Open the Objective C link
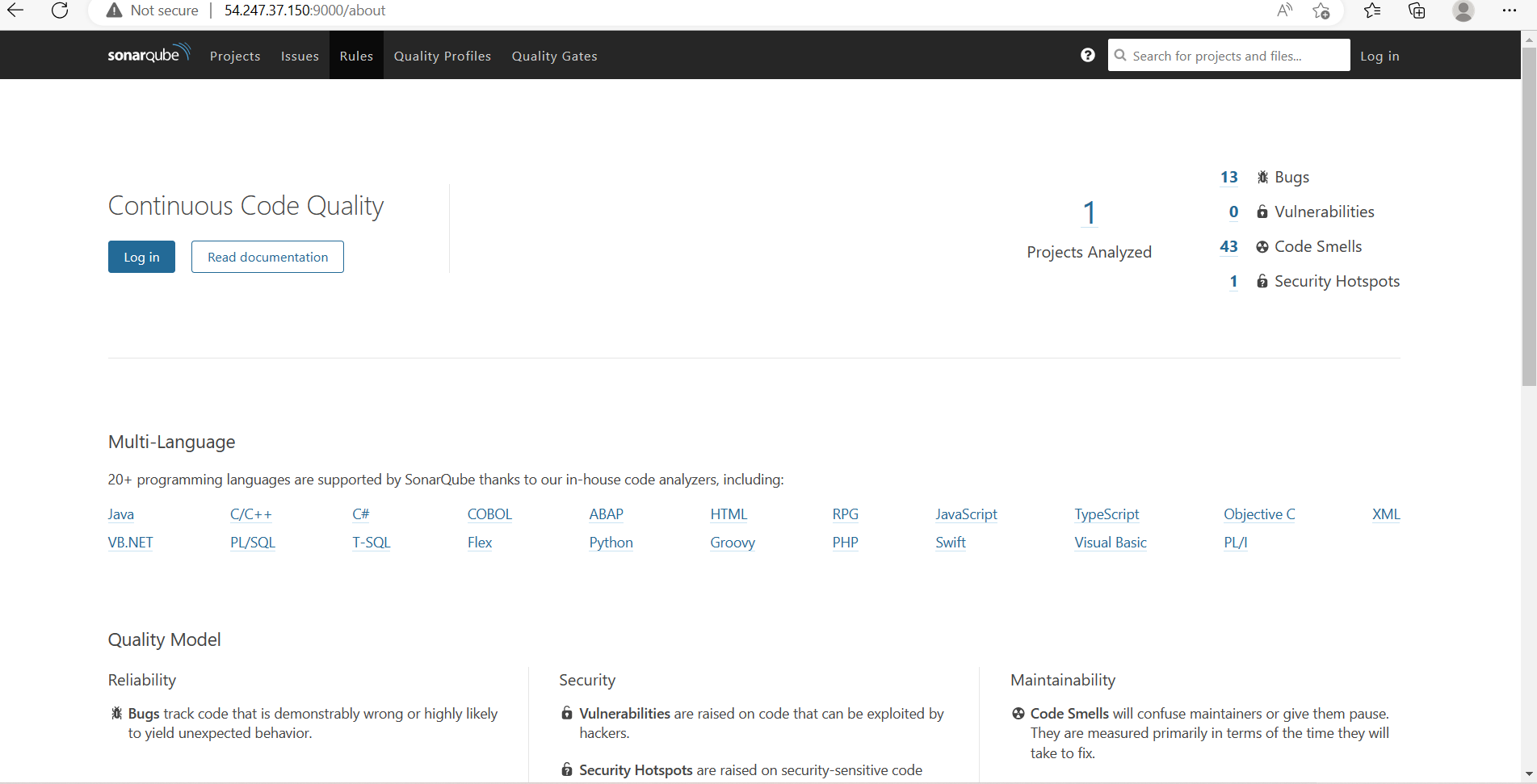 point(1259,514)
